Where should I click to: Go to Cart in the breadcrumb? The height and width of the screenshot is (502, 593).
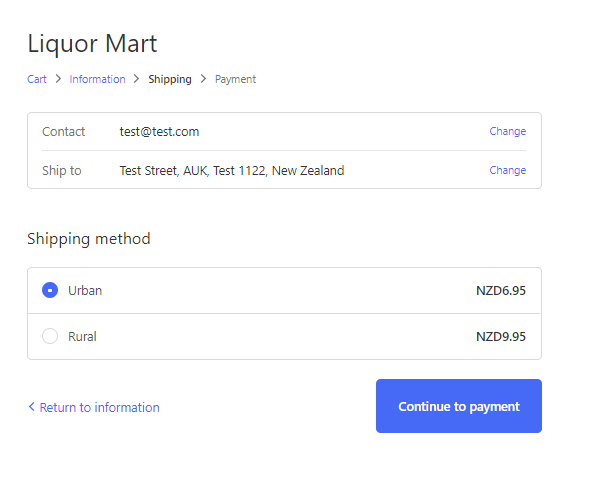click(37, 79)
